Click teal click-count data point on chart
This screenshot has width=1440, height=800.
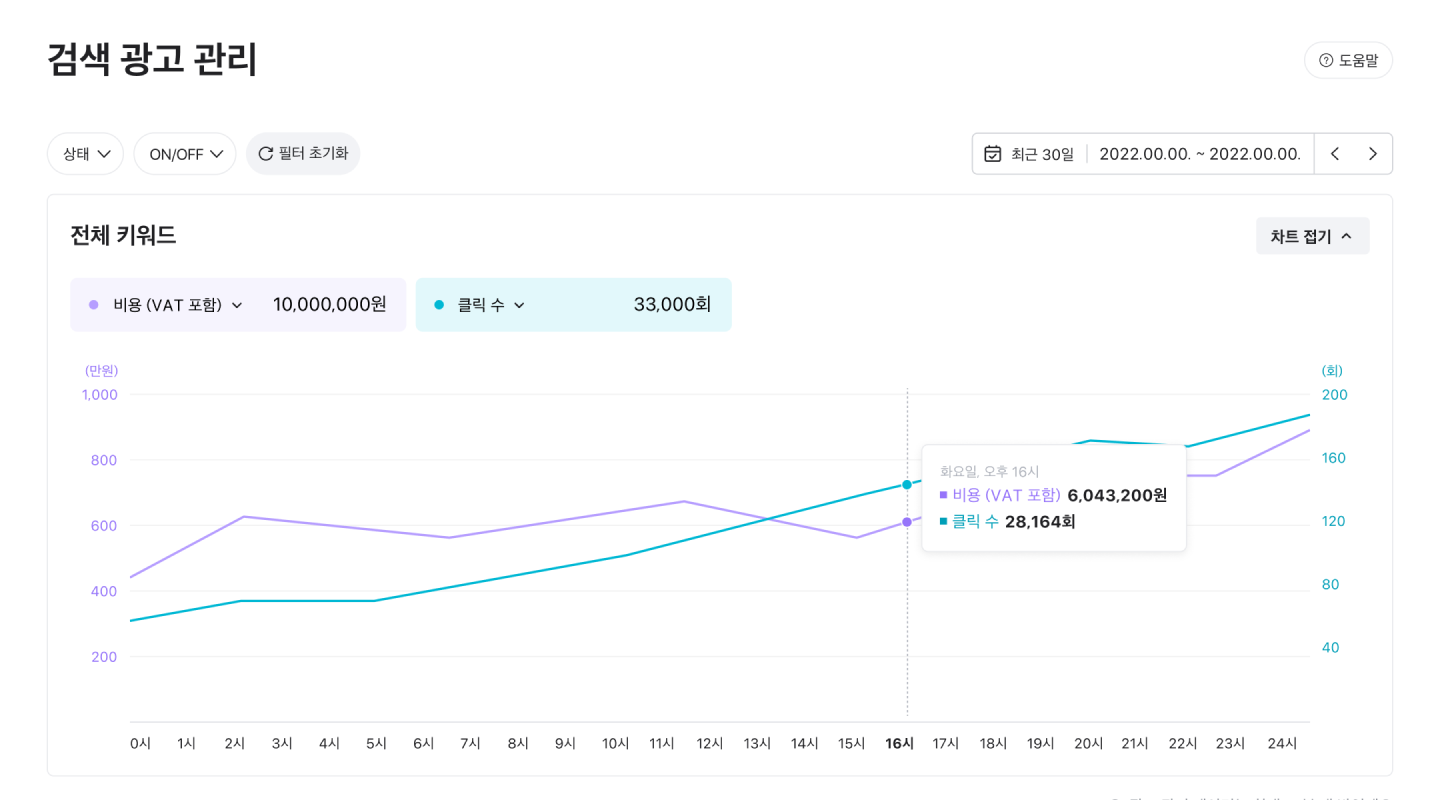coord(907,485)
